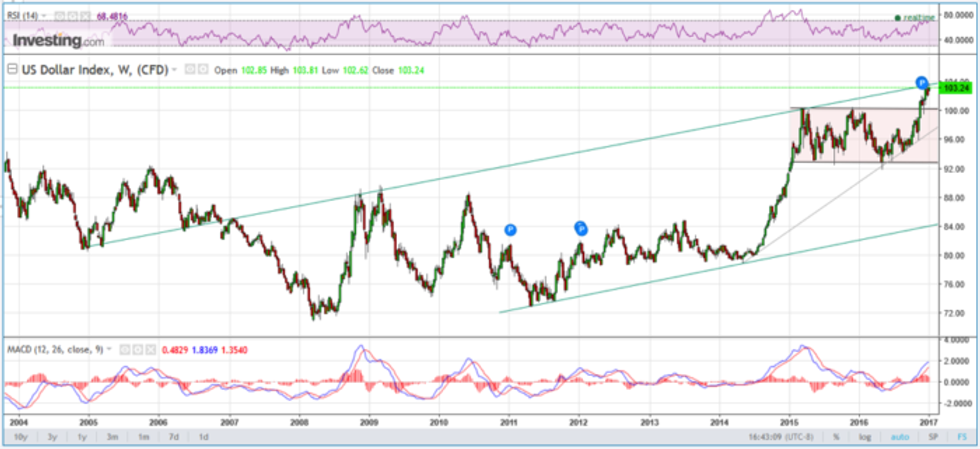
Task: Click second icon beside US Dollar Index title
Action: click(201, 69)
